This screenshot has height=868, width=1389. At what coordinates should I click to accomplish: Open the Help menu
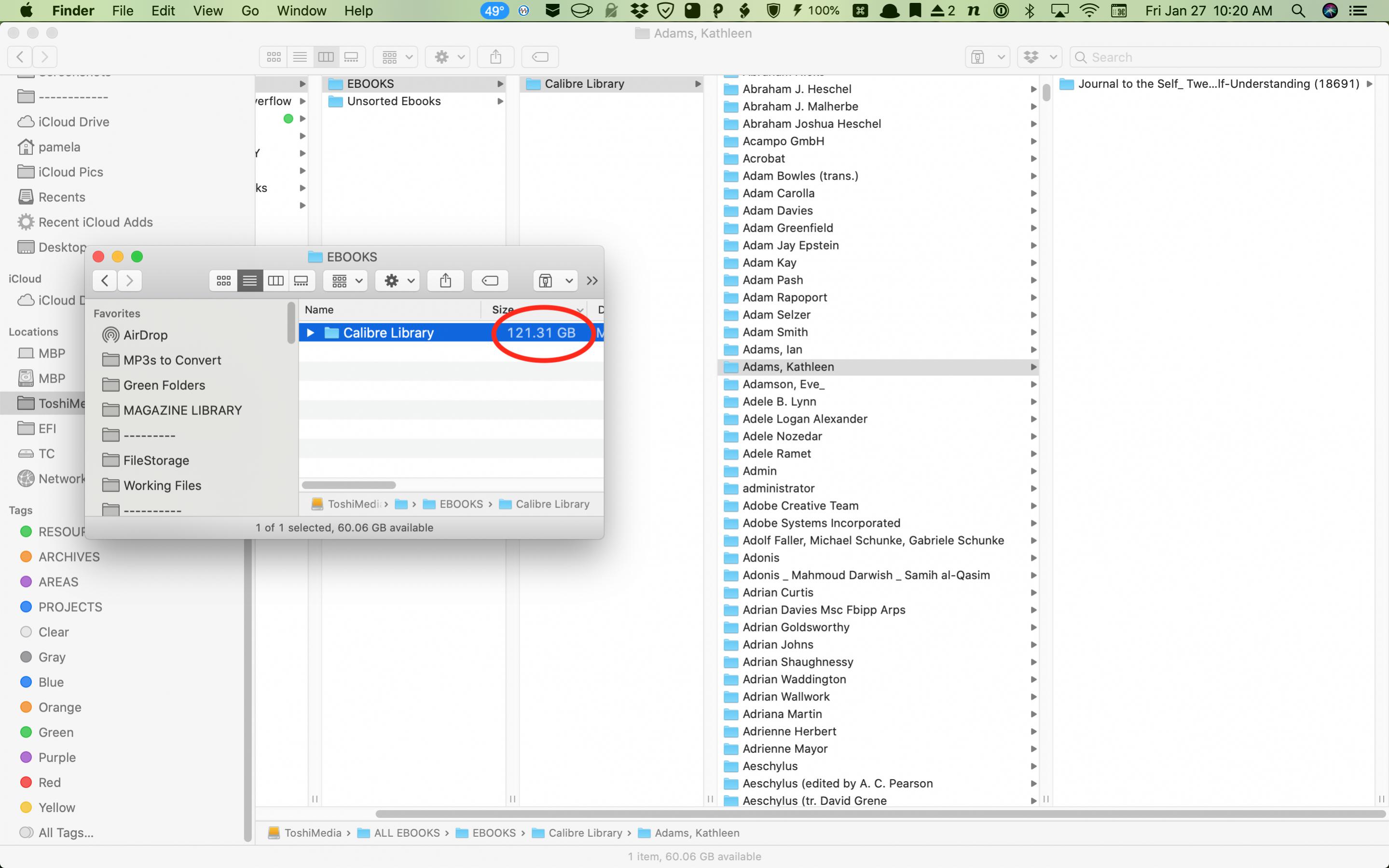pos(358,10)
